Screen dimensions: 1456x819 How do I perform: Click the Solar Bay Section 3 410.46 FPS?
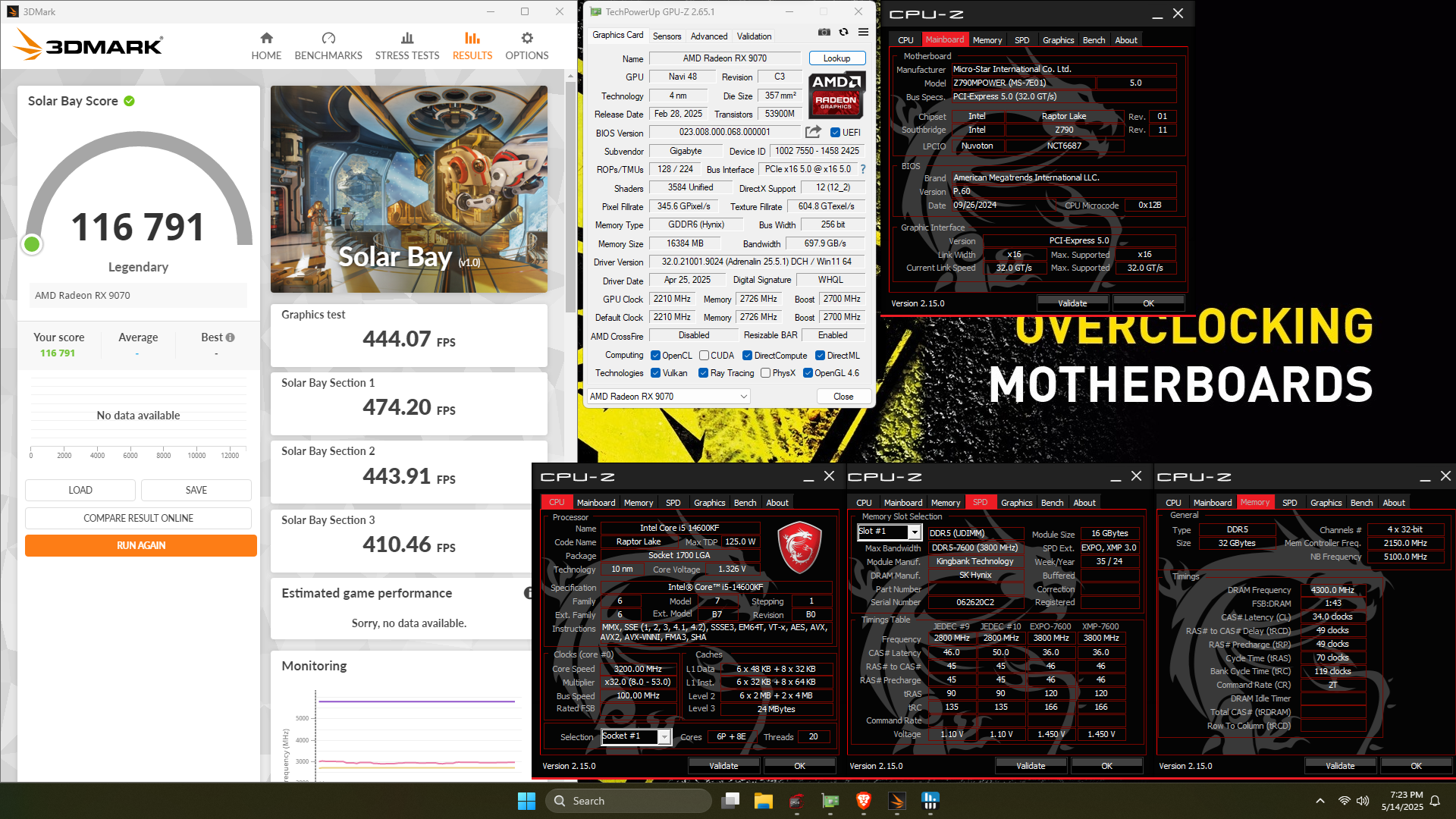[409, 544]
